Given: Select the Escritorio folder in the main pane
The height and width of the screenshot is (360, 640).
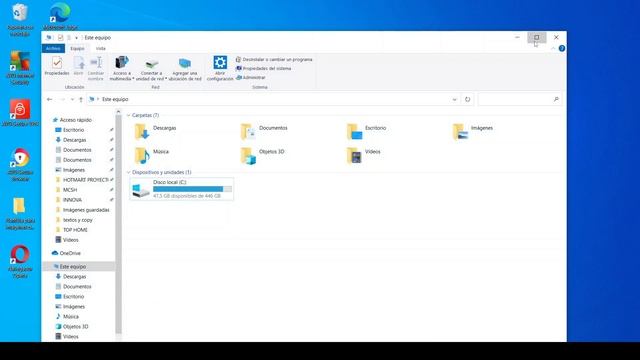Looking at the screenshot, I should click(366, 131).
